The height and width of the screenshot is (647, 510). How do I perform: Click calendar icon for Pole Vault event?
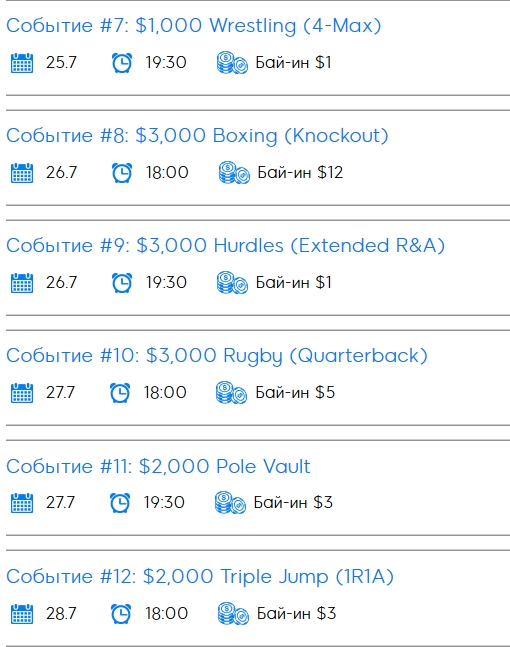tap(22, 503)
